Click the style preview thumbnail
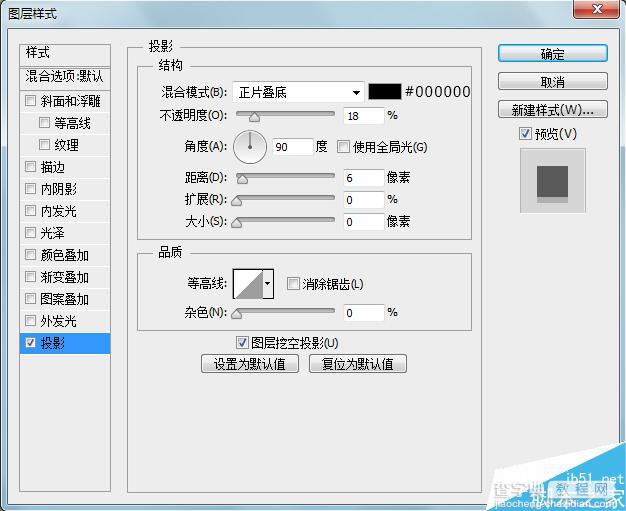The image size is (626, 511). (x=553, y=180)
